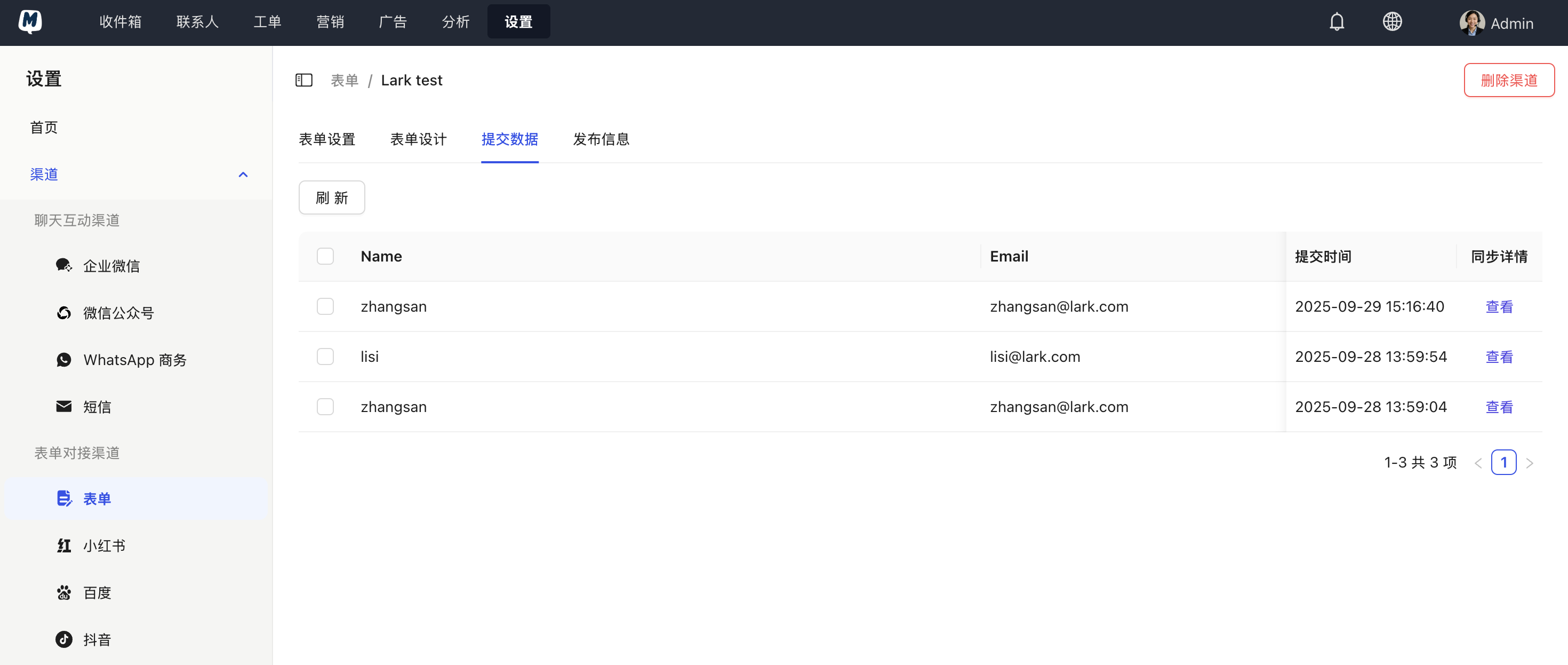This screenshot has height=665, width=1568.
Task: Open the 小红书 channel icon
Action: 64,545
